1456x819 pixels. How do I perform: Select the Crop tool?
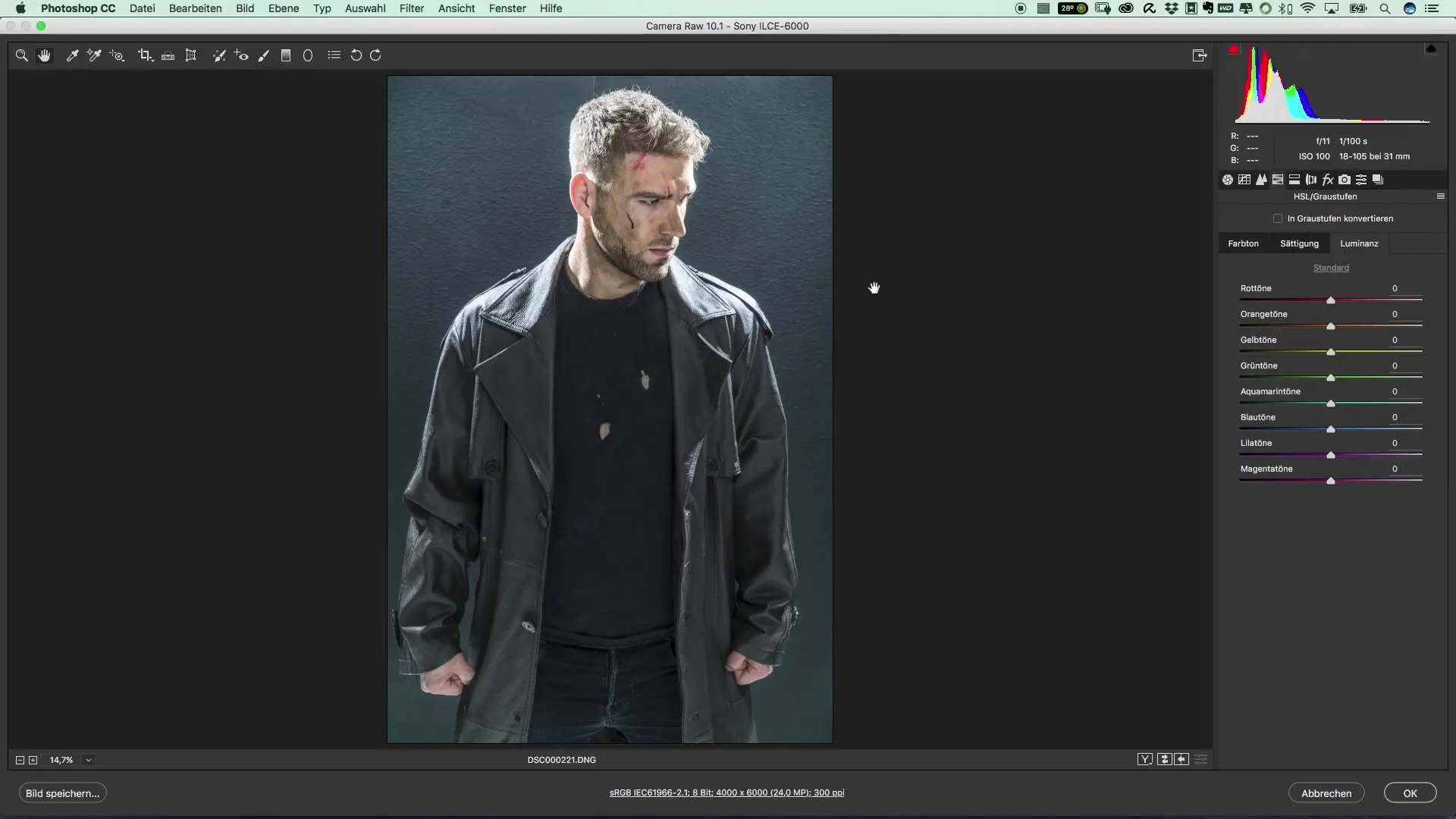[x=145, y=55]
